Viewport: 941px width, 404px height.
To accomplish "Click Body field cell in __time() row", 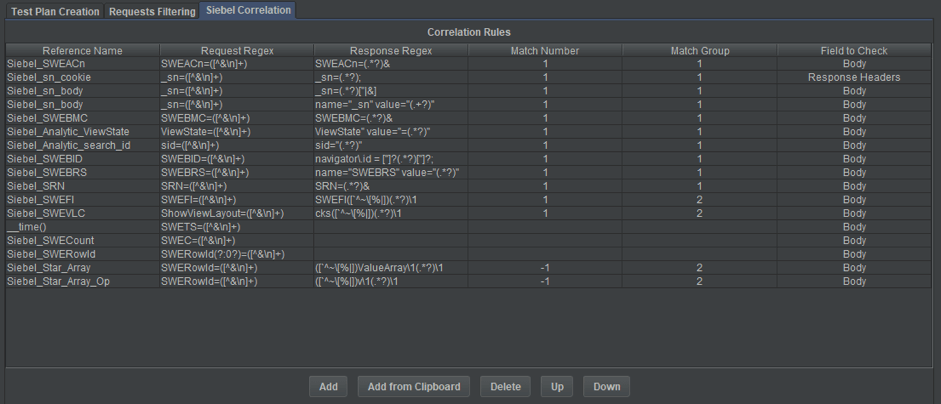I will pyautogui.click(x=854, y=227).
